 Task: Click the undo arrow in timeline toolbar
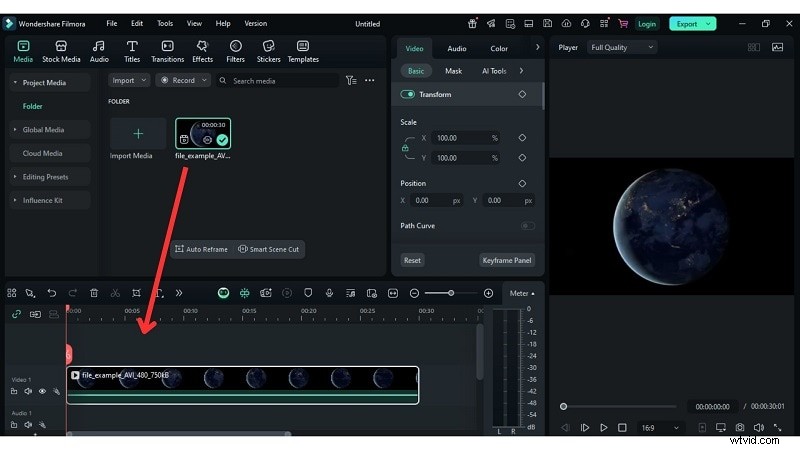point(52,293)
